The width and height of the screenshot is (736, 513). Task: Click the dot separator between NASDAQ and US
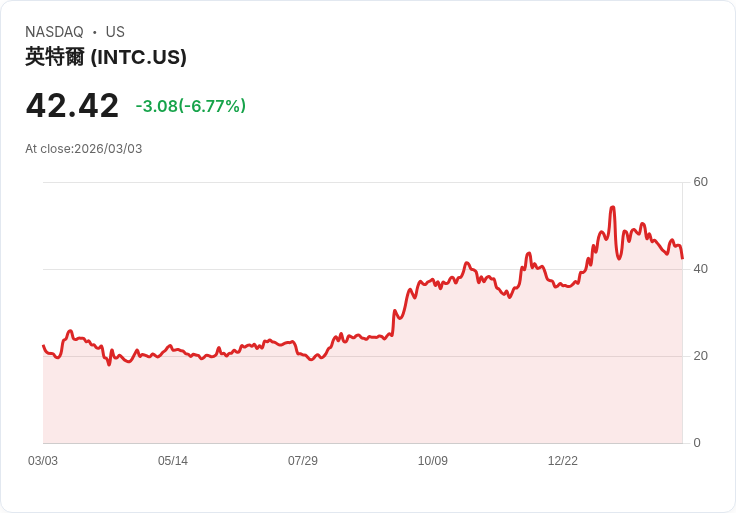coord(95,32)
